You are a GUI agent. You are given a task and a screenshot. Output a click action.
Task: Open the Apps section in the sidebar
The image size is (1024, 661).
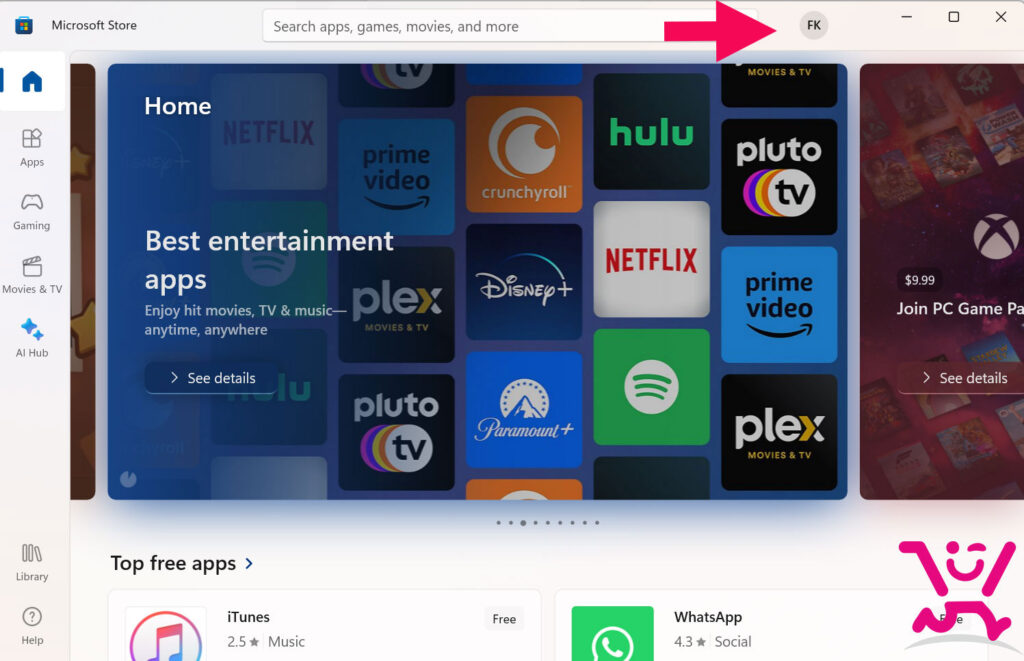click(x=32, y=148)
